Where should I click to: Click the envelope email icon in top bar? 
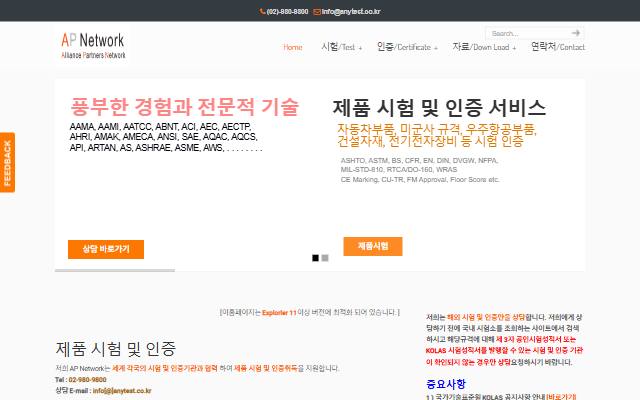pos(317,12)
